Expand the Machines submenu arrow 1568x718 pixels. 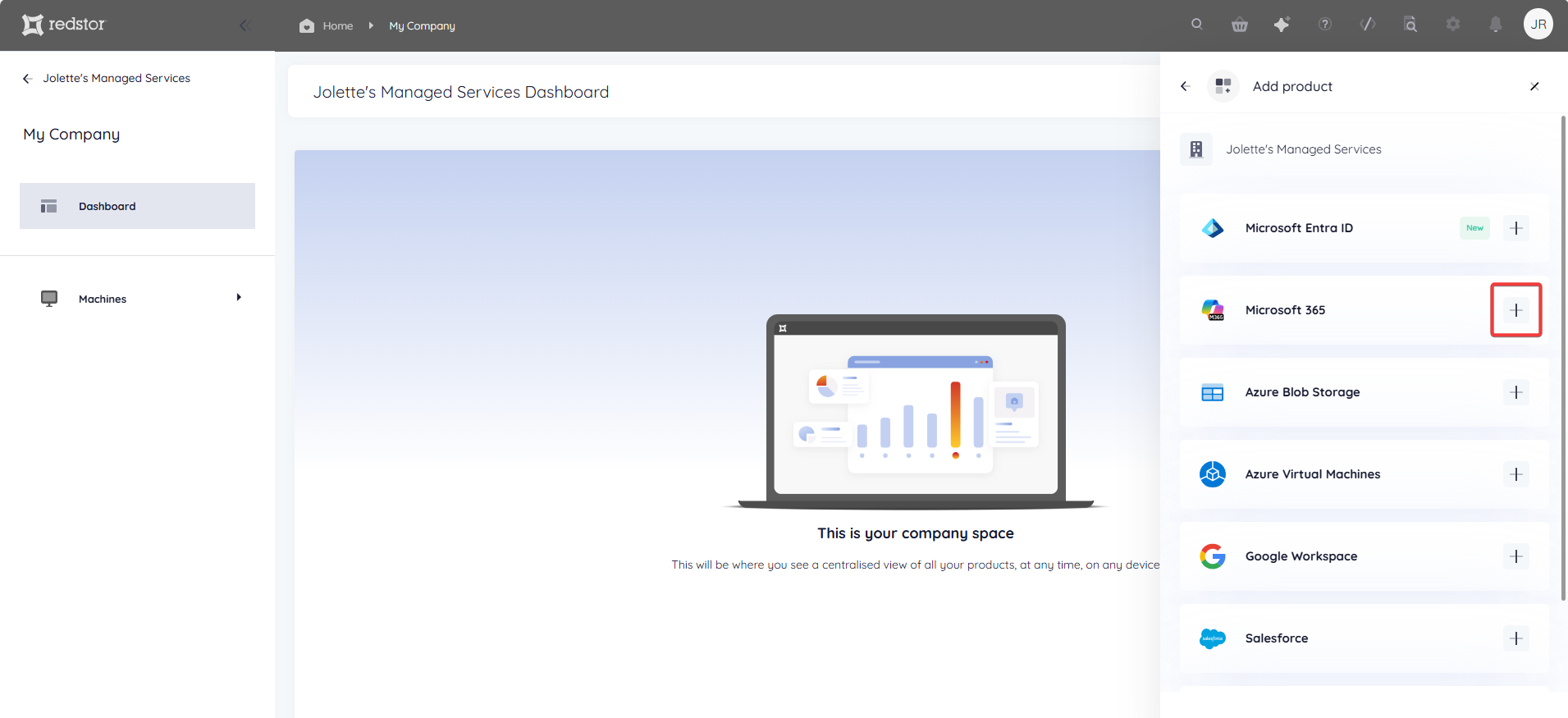point(239,297)
